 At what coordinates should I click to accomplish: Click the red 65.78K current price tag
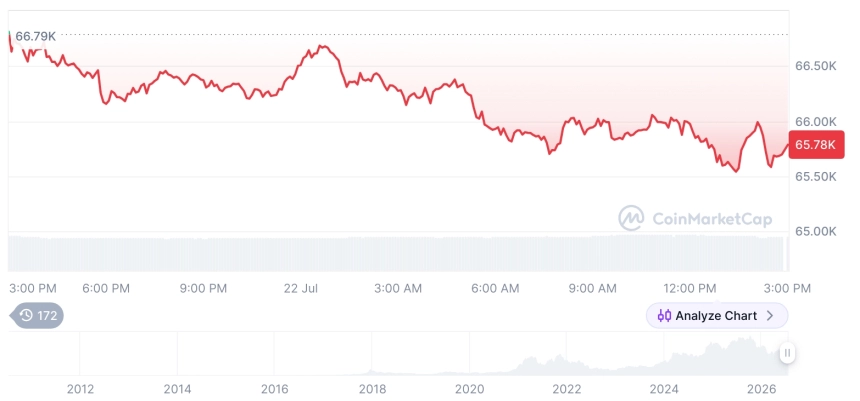pyautogui.click(x=816, y=145)
